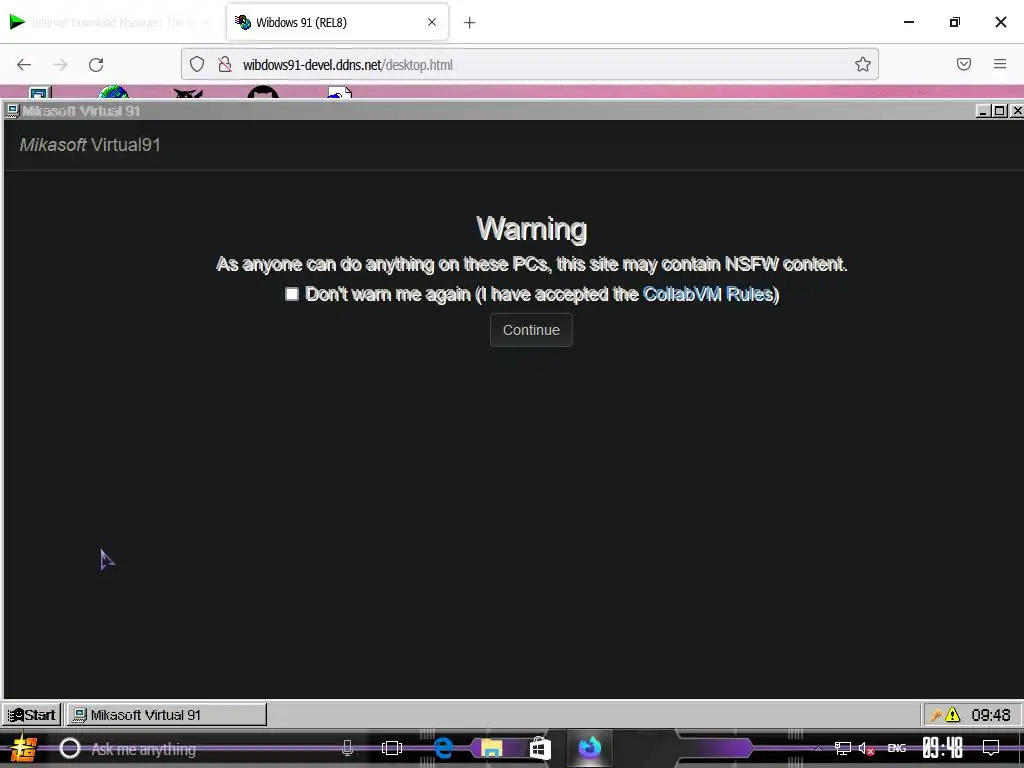Open Microsoft Store from the taskbar

point(540,748)
